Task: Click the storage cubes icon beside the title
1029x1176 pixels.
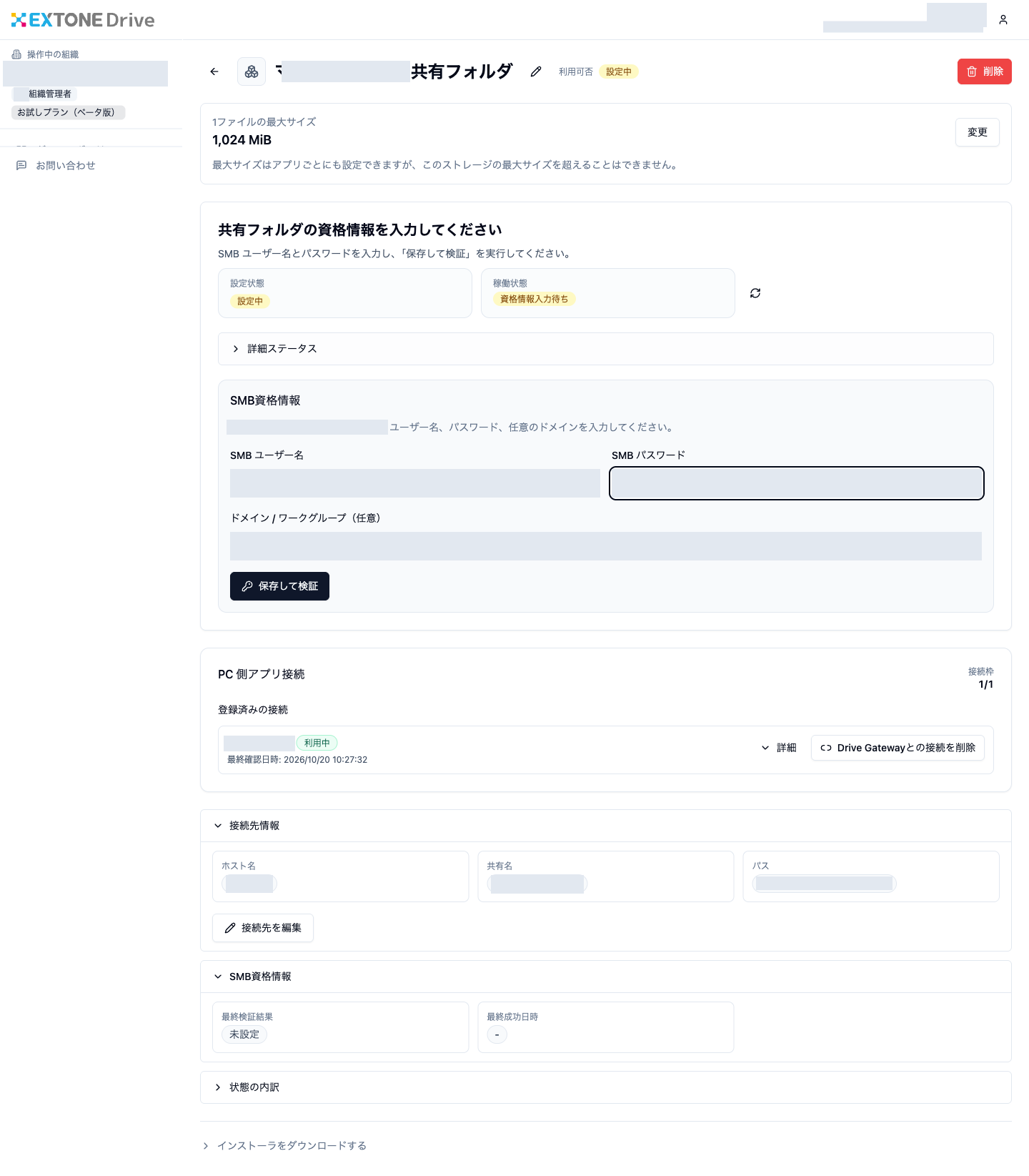Action: click(252, 71)
